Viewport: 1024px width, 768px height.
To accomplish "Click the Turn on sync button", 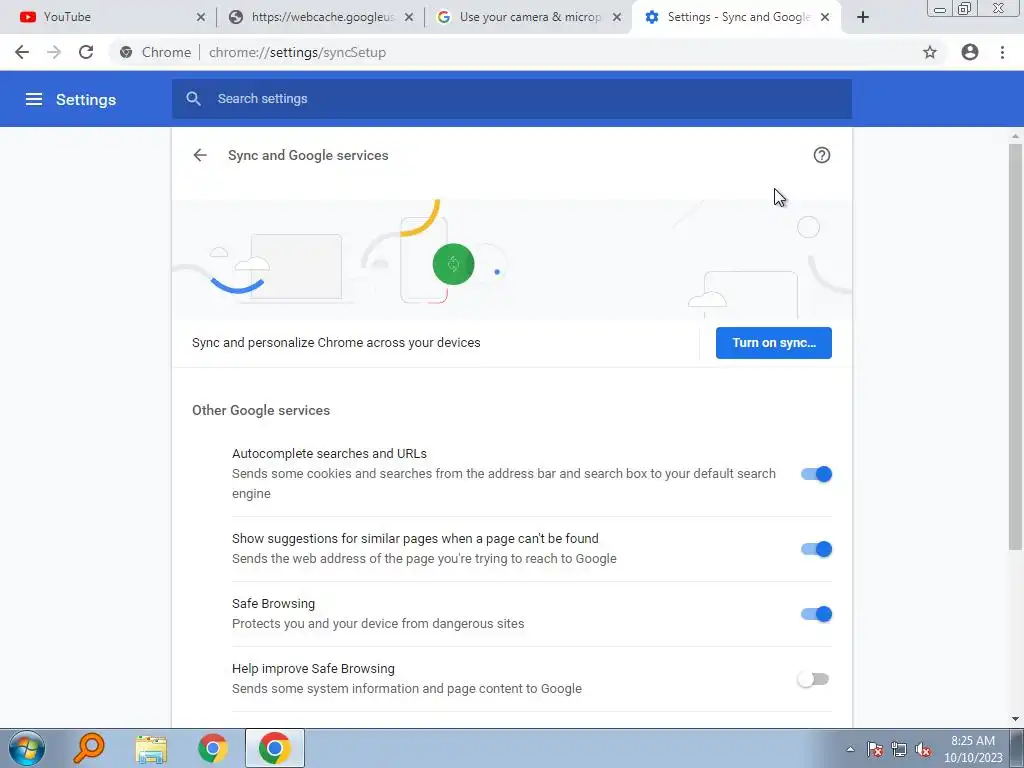I will pos(774,343).
